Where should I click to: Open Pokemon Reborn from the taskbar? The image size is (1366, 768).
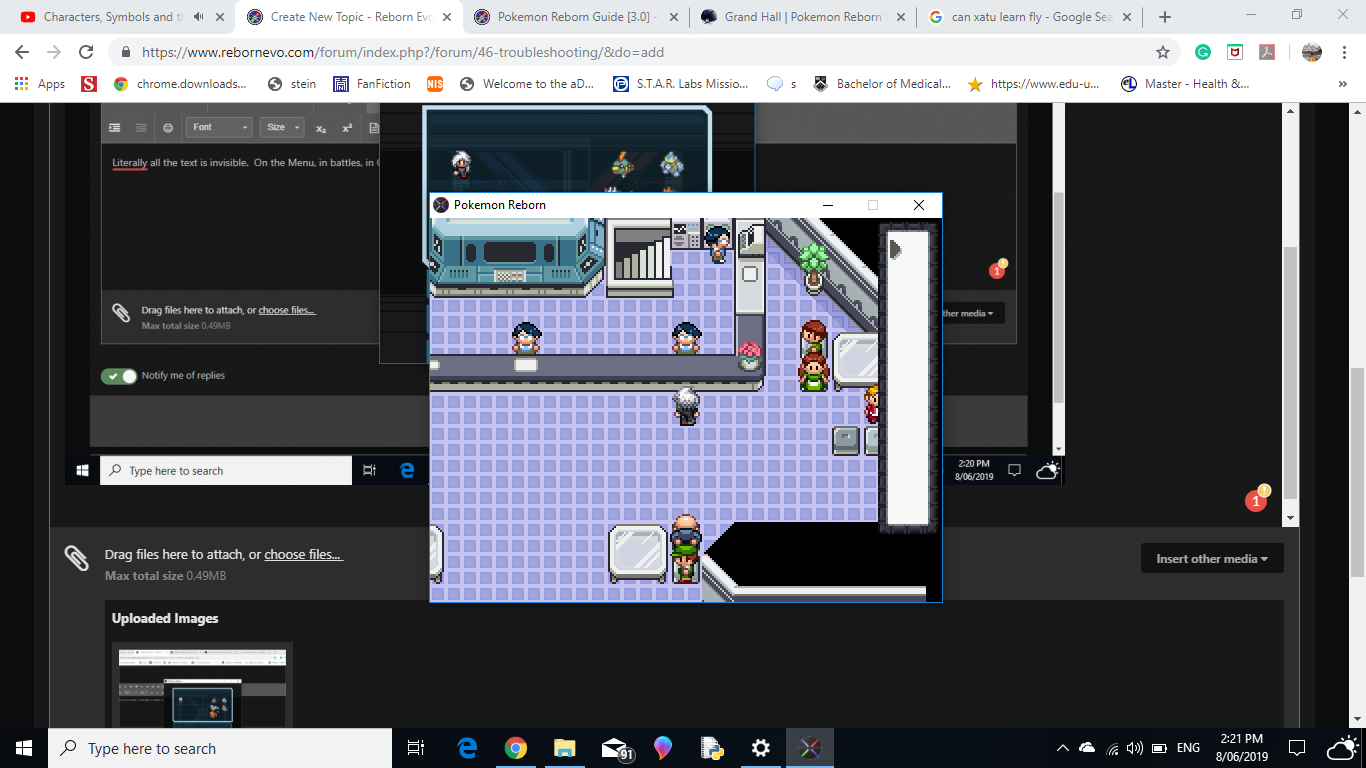coord(810,748)
